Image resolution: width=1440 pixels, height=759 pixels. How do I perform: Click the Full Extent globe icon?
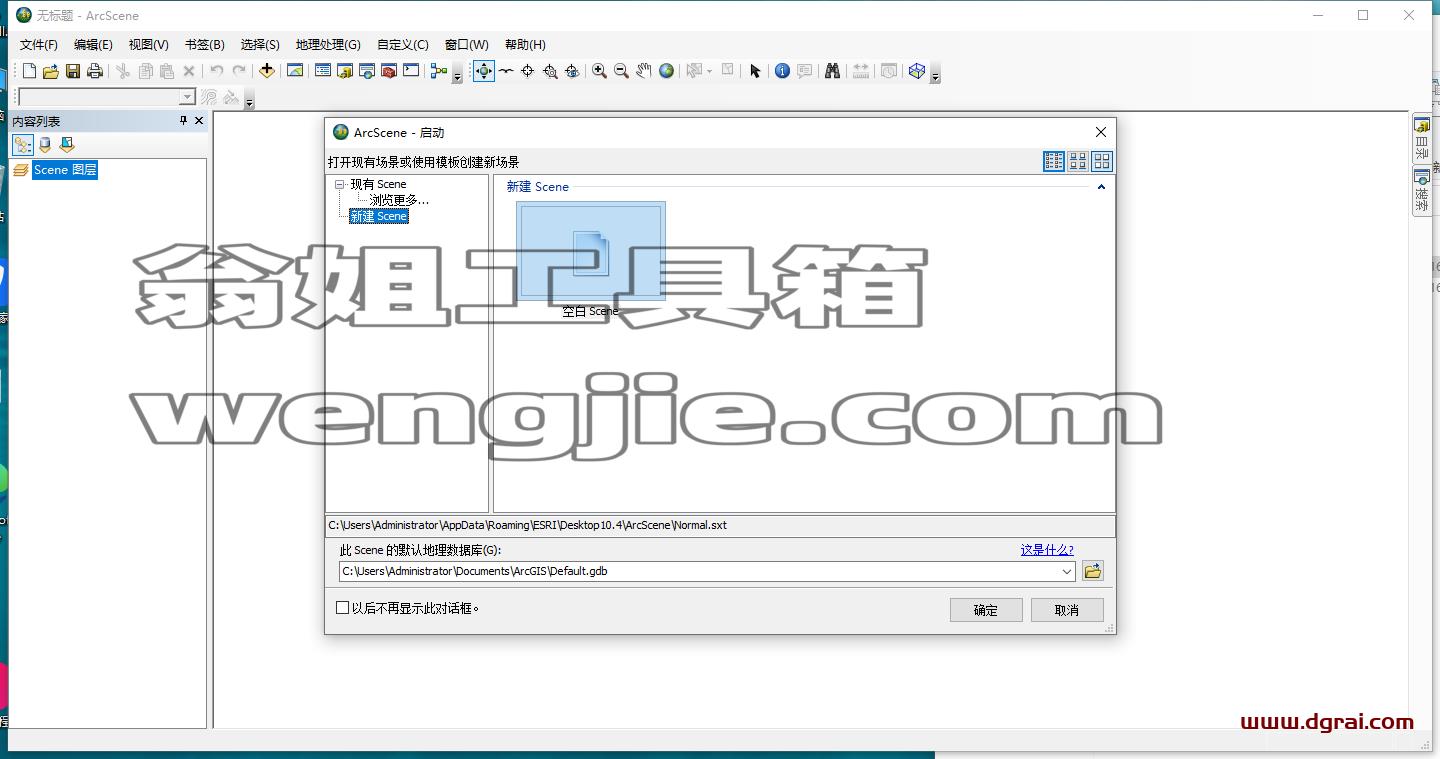(x=666, y=71)
